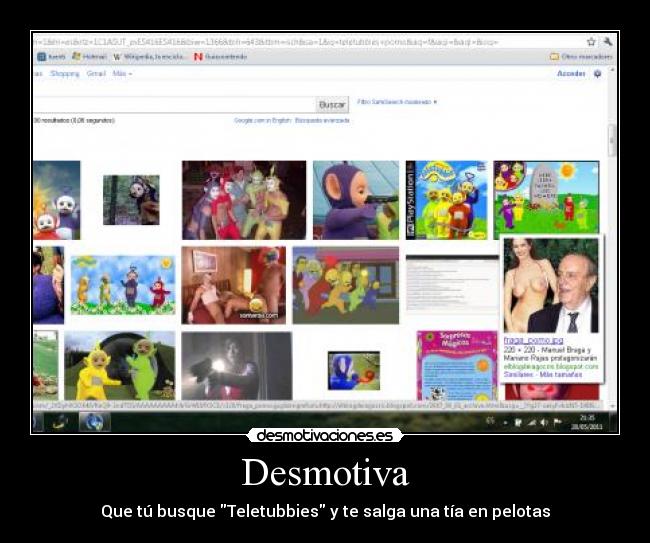This screenshot has height=543, width=650.
Task: Open the network signal tray icon
Action: point(531,422)
